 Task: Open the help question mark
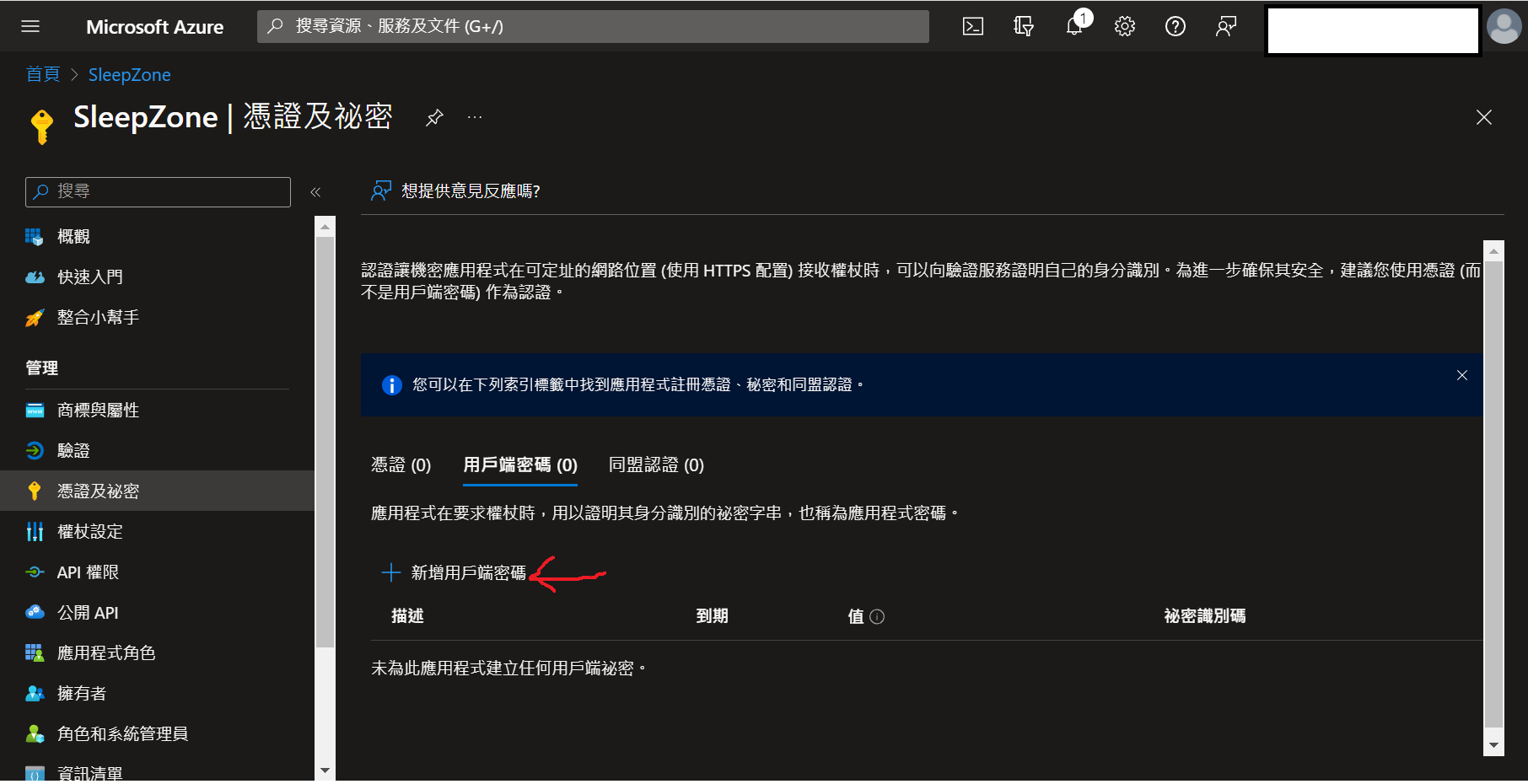coord(1176,26)
